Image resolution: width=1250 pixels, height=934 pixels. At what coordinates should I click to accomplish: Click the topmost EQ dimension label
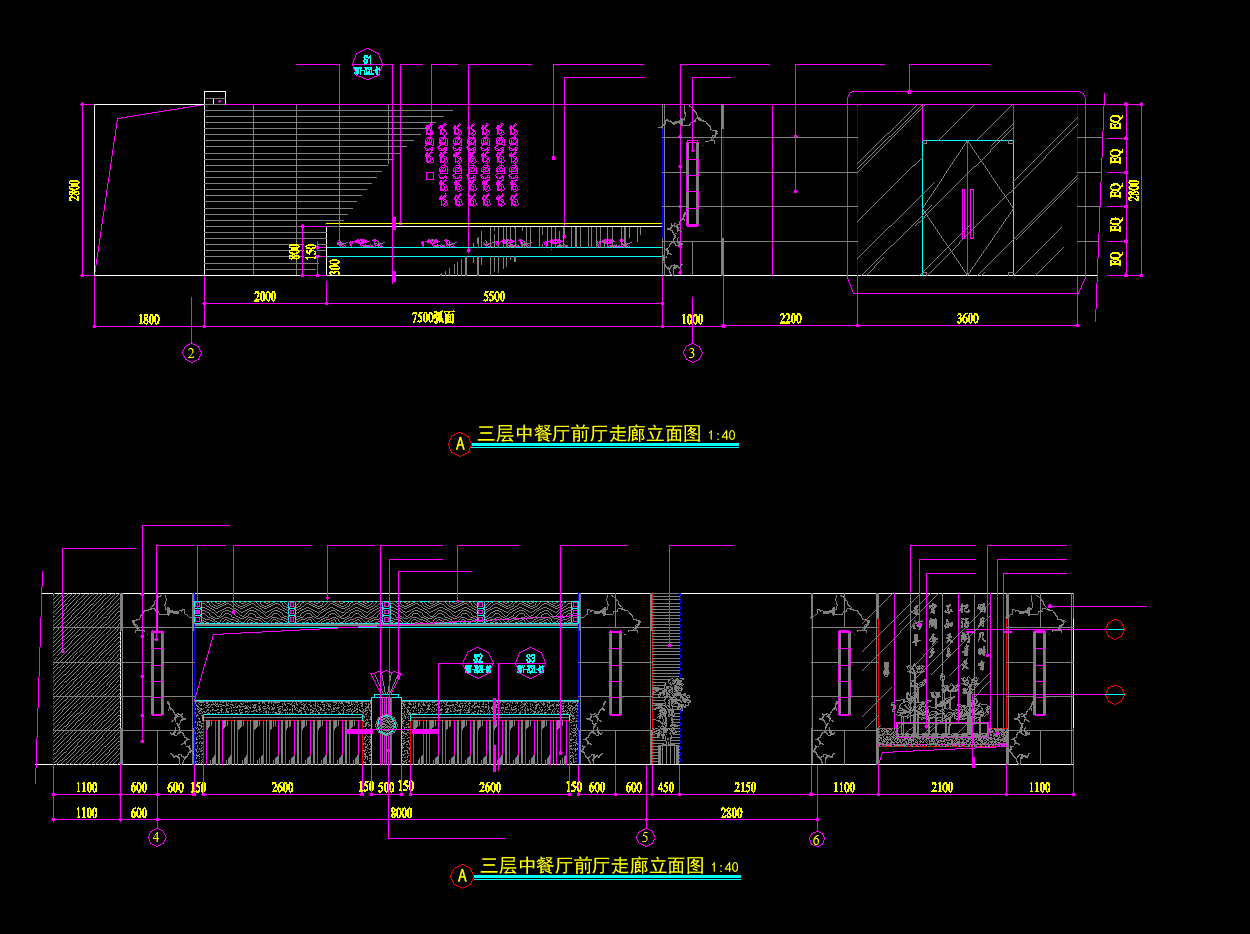click(x=1116, y=122)
